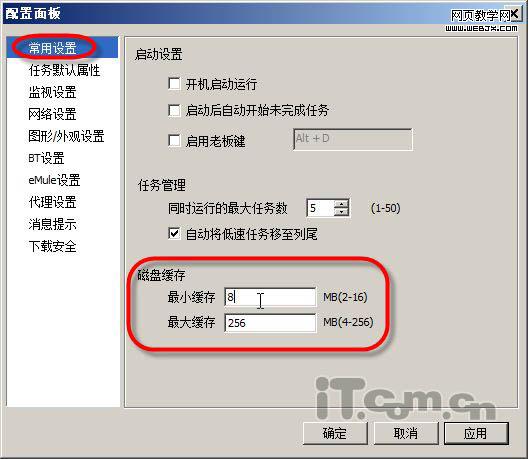Open 图形/外观设置 settings page
Viewport: 528px width, 459px height.
pos(66,136)
